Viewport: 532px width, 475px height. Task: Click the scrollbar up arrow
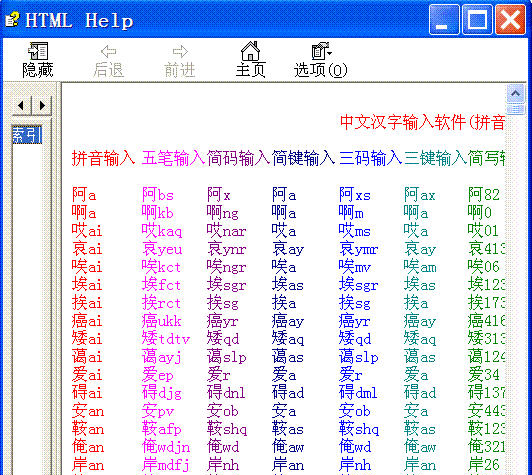coord(515,93)
